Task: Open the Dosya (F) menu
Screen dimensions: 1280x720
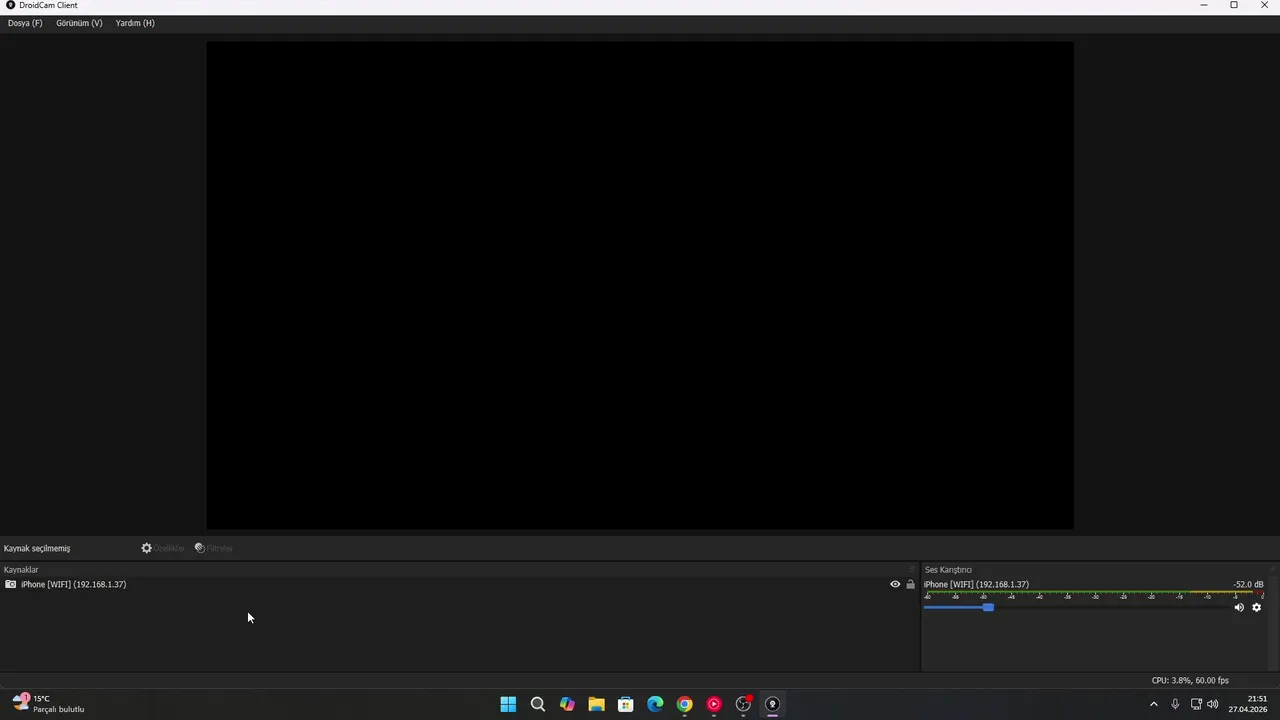Action: (x=25, y=23)
